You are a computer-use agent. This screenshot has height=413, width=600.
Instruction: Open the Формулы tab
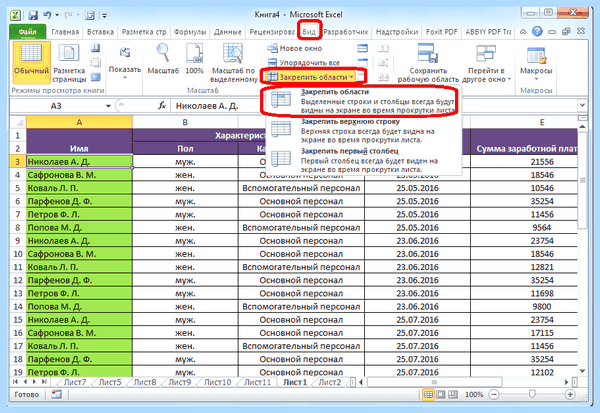pos(190,32)
